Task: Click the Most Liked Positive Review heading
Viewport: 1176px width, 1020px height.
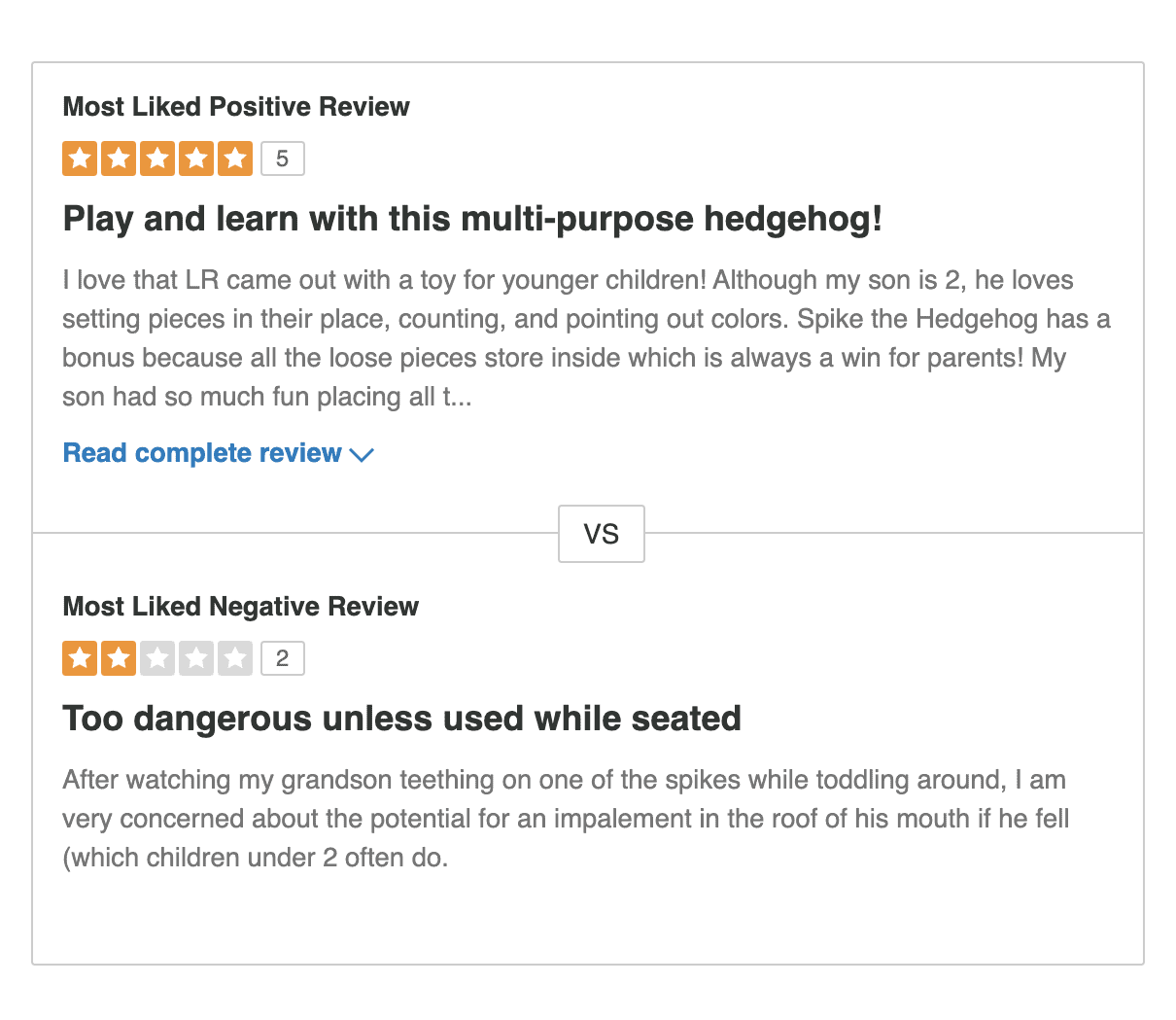Action: coord(236,107)
